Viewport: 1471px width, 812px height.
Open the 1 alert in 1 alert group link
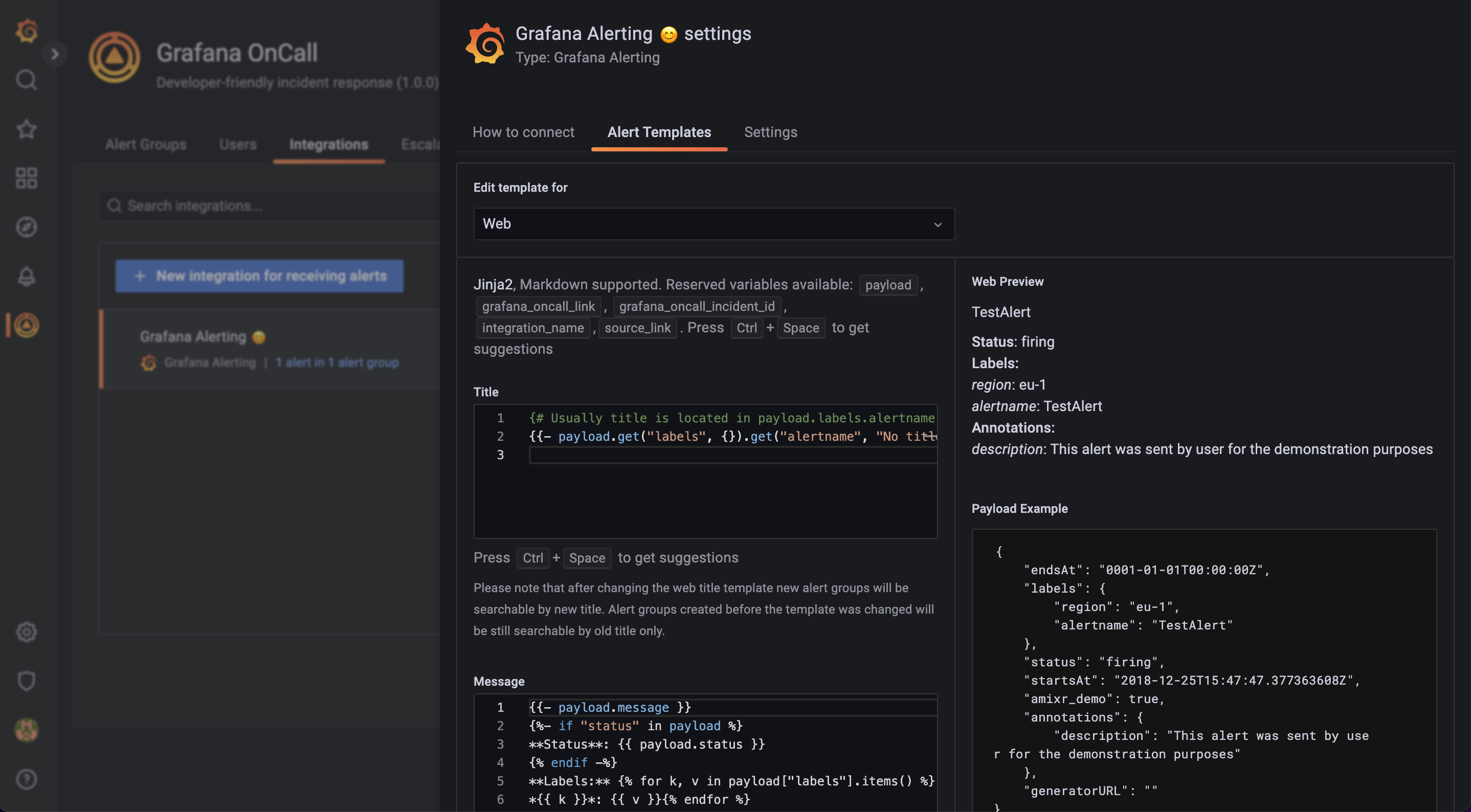(x=337, y=362)
